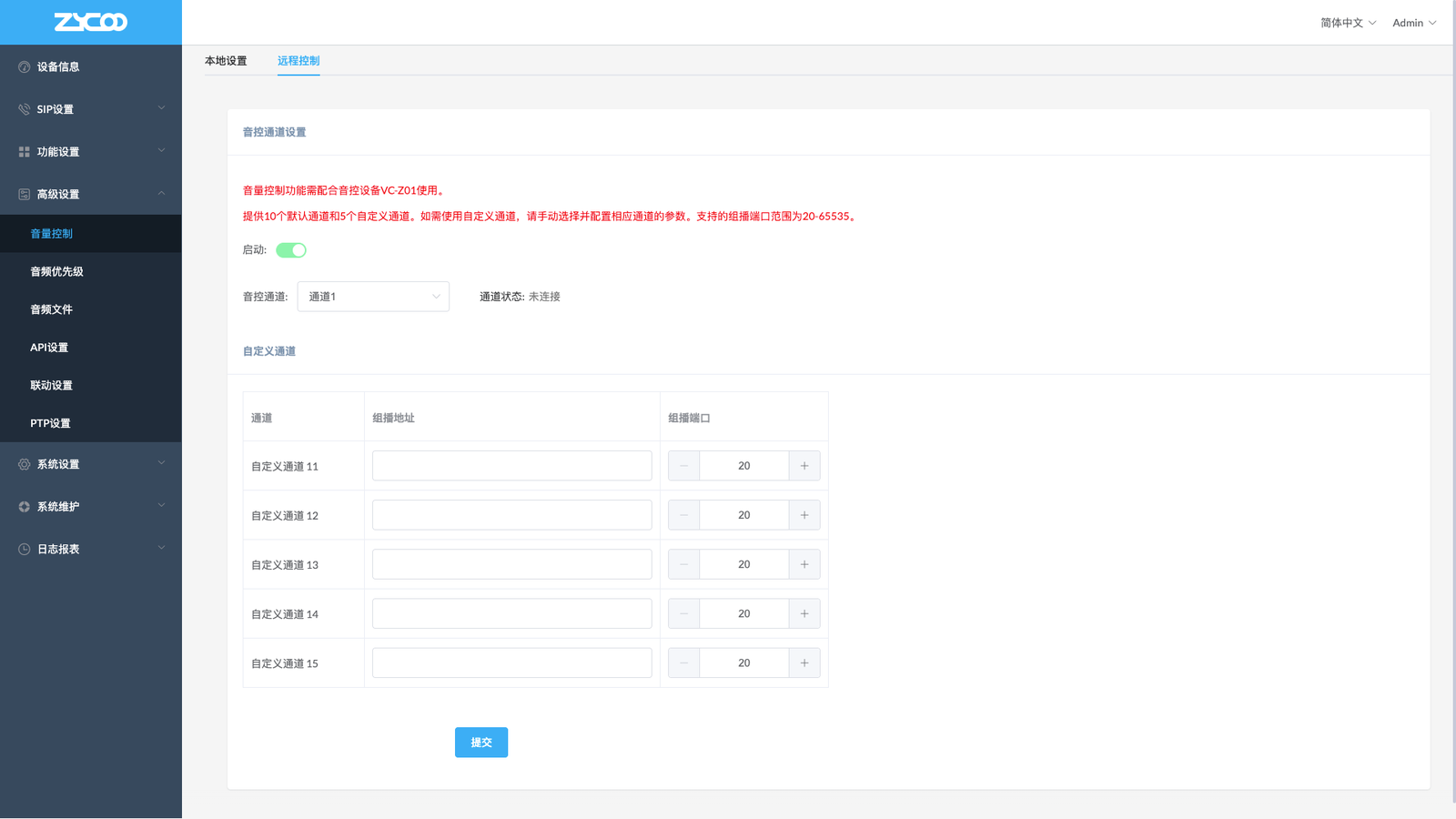Open the 音频优先级 menu item
This screenshot has height=819, width=1456.
coord(56,271)
